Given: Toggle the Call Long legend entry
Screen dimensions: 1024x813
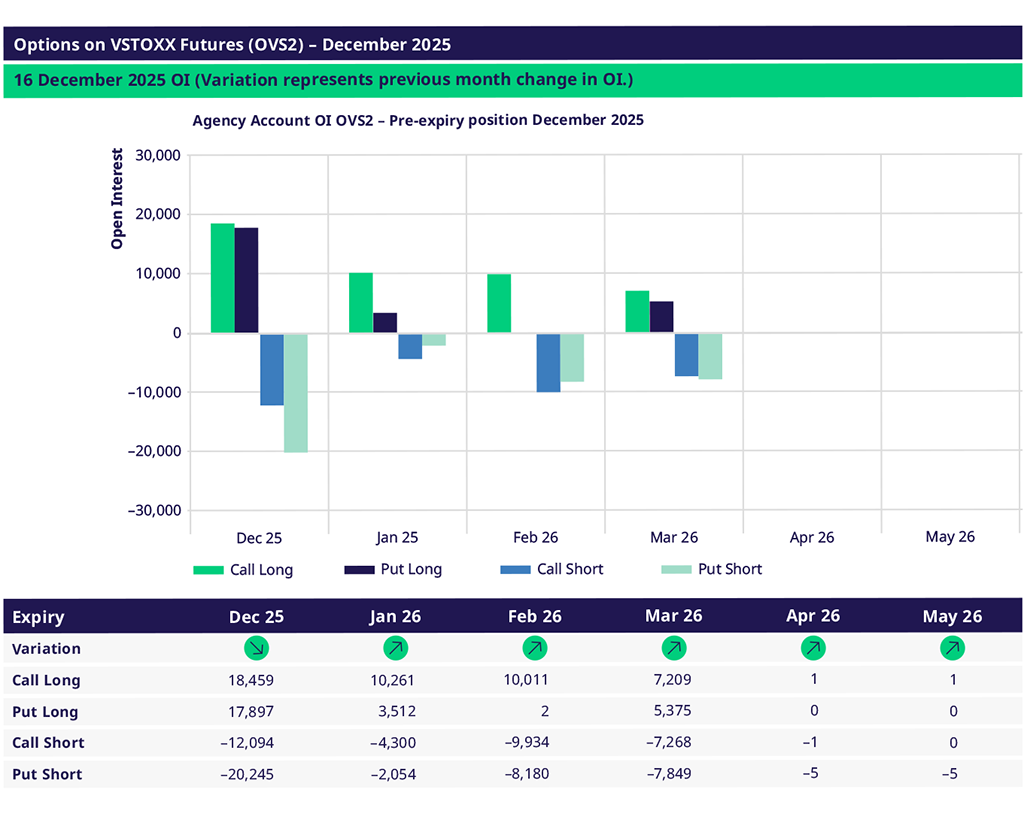Looking at the screenshot, I should coord(243,570).
